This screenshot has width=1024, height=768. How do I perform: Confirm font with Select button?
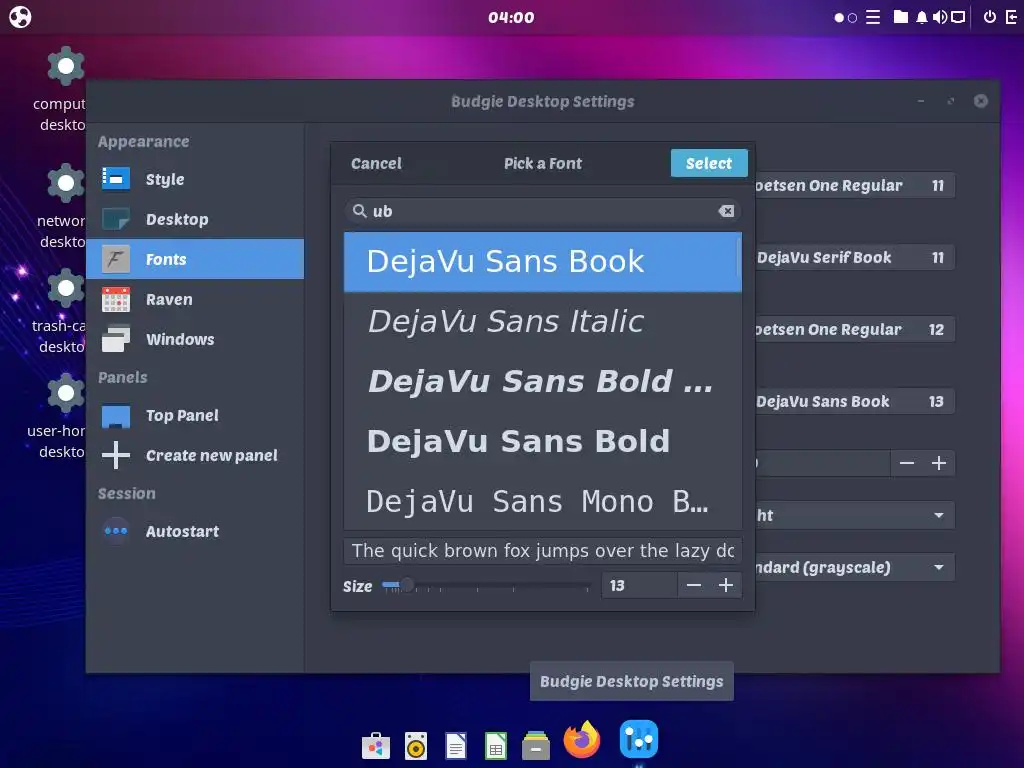coord(709,163)
